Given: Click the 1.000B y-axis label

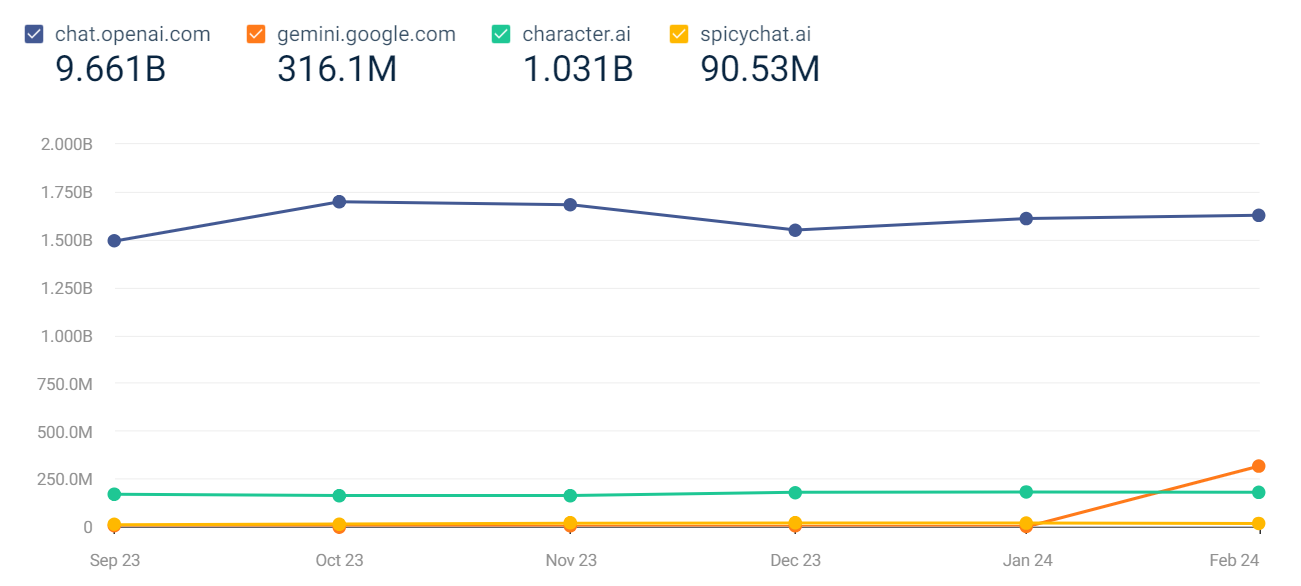Looking at the screenshot, I should [x=66, y=336].
